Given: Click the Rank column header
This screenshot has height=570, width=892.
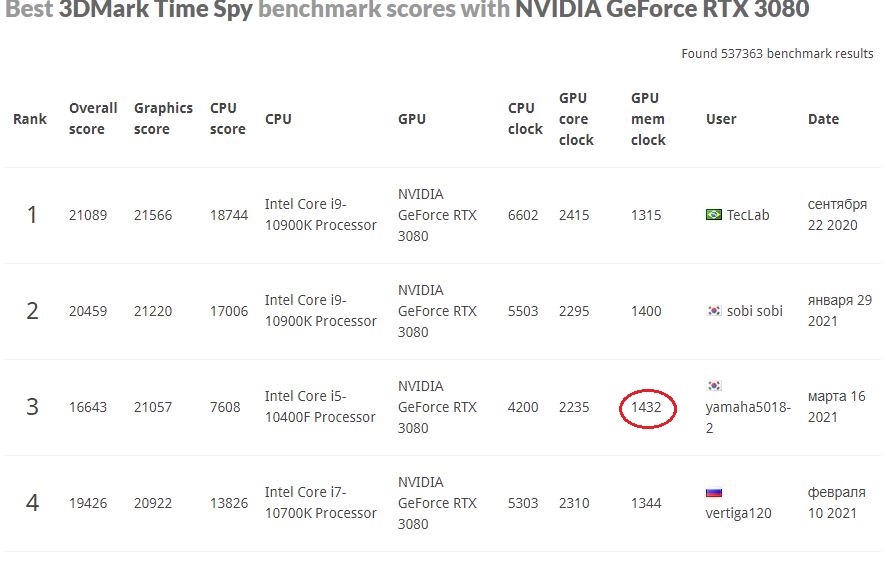Looking at the screenshot, I should click(x=30, y=119).
